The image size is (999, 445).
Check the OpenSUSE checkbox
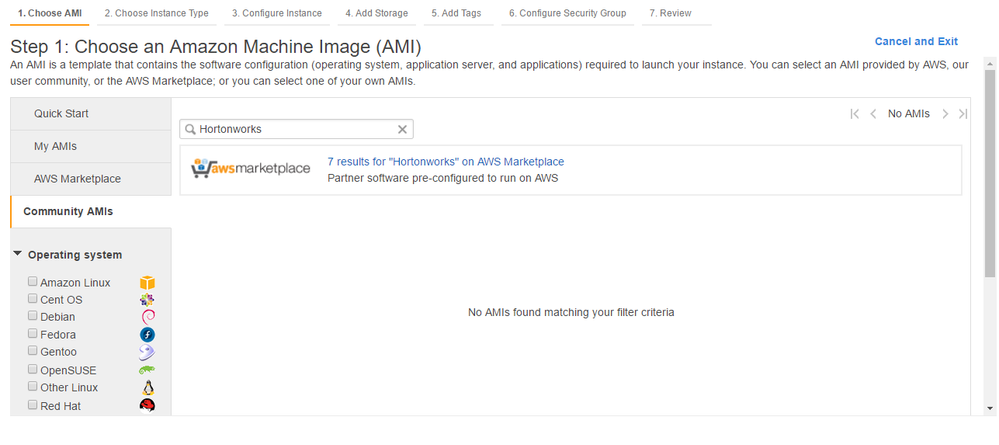(x=32, y=369)
